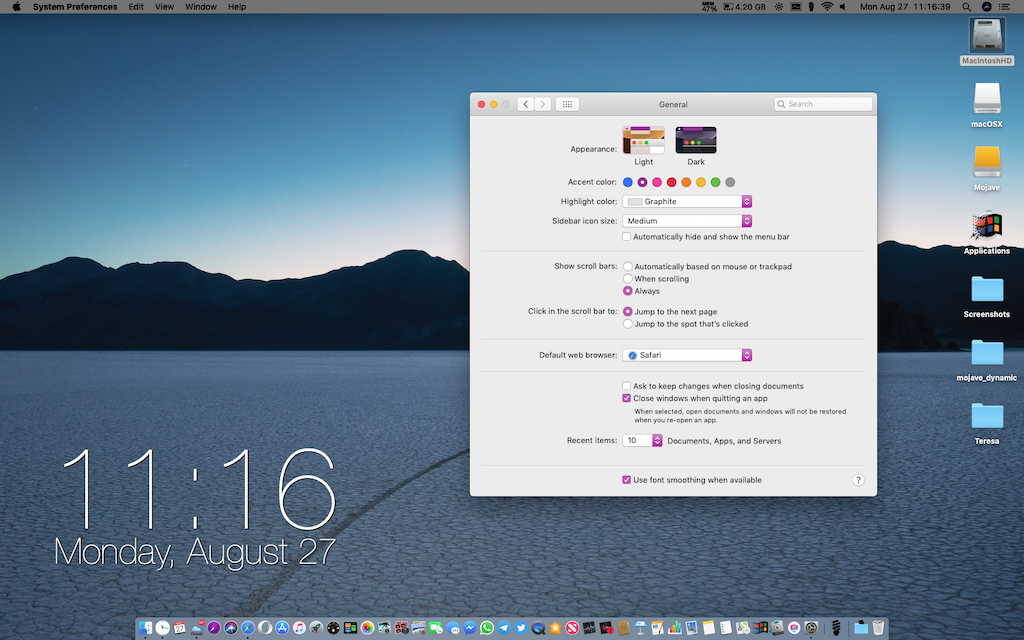Uncheck Close windows when quitting an app

[x=626, y=398]
